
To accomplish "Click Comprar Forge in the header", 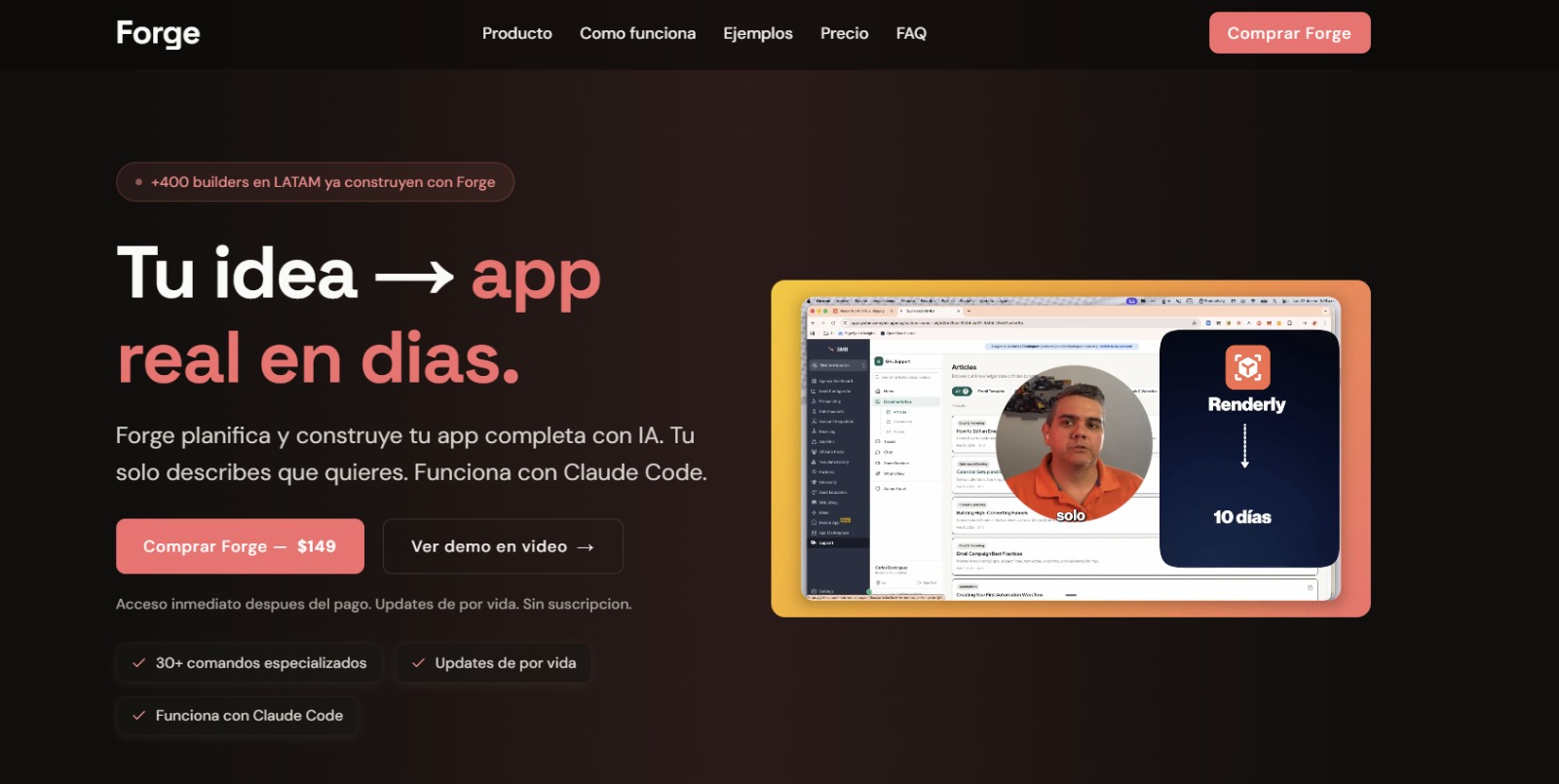I will click(1289, 33).
